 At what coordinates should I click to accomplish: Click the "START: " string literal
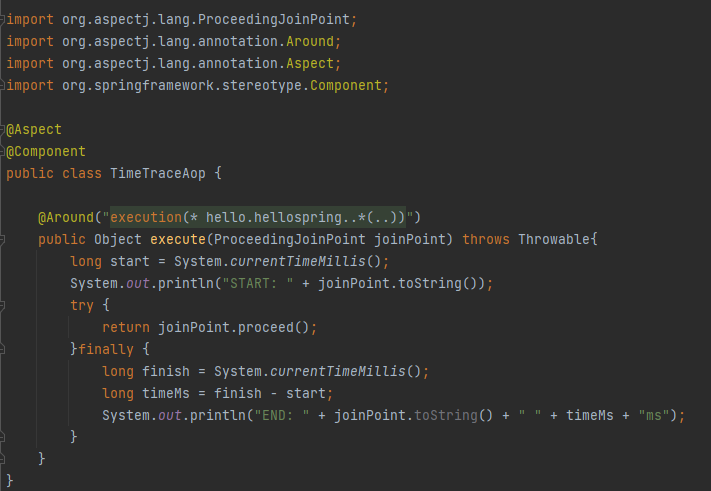[258, 283]
